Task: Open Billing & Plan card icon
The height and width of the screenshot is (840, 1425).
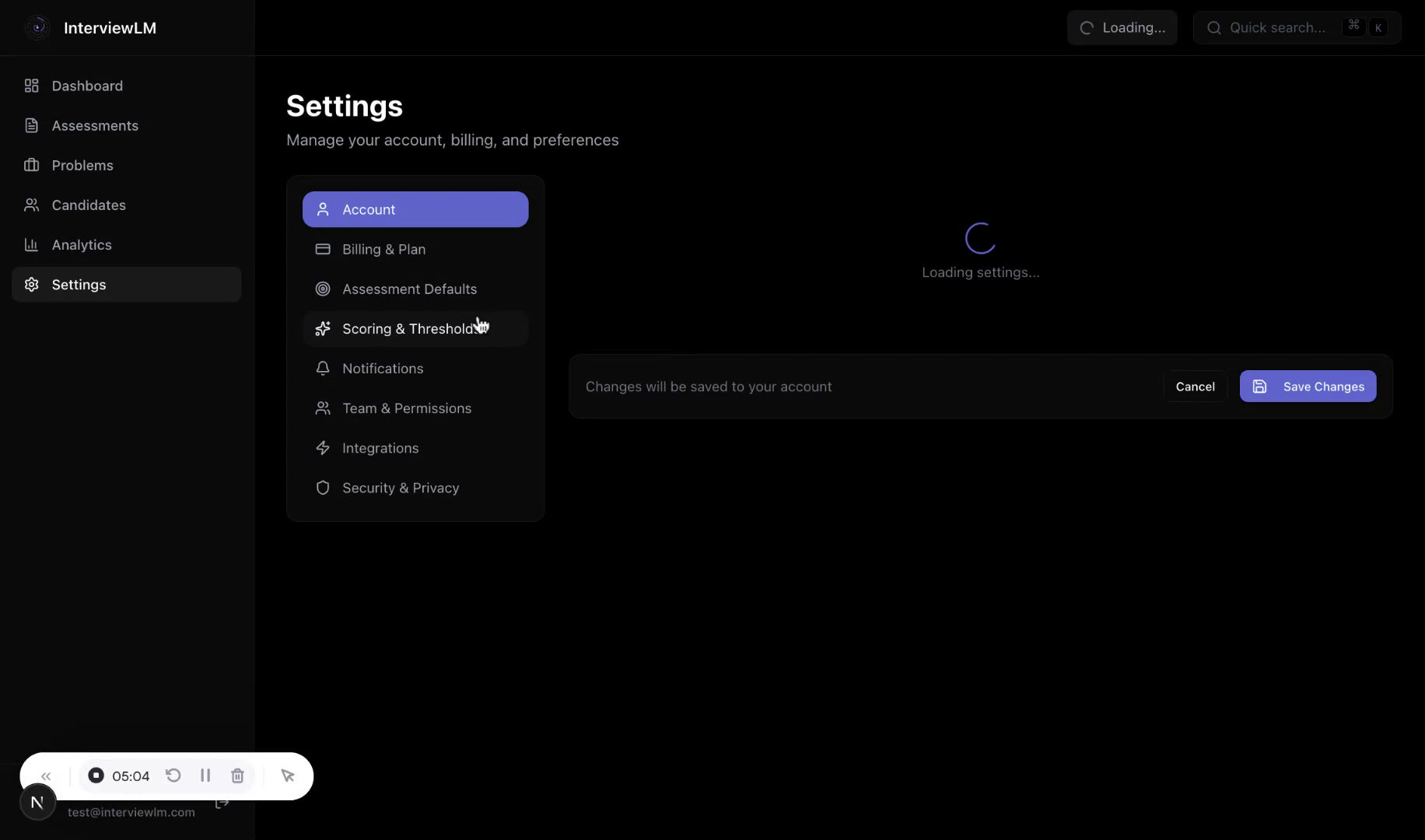Action: pyautogui.click(x=324, y=249)
